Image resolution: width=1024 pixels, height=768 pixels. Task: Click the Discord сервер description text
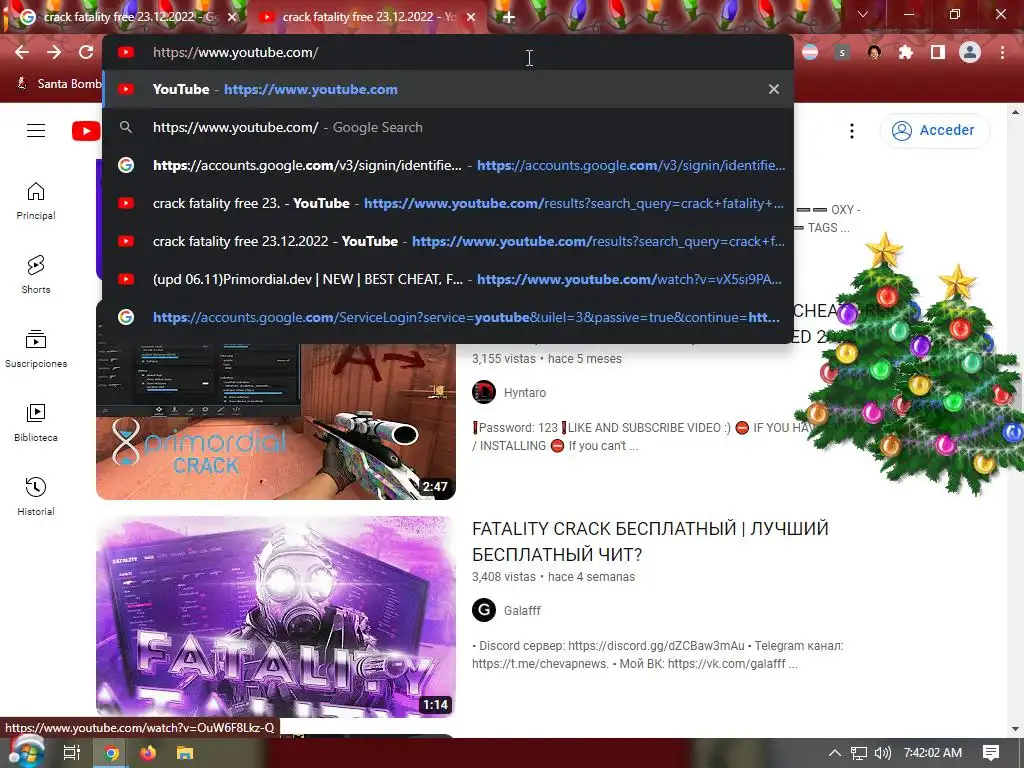tap(658, 655)
